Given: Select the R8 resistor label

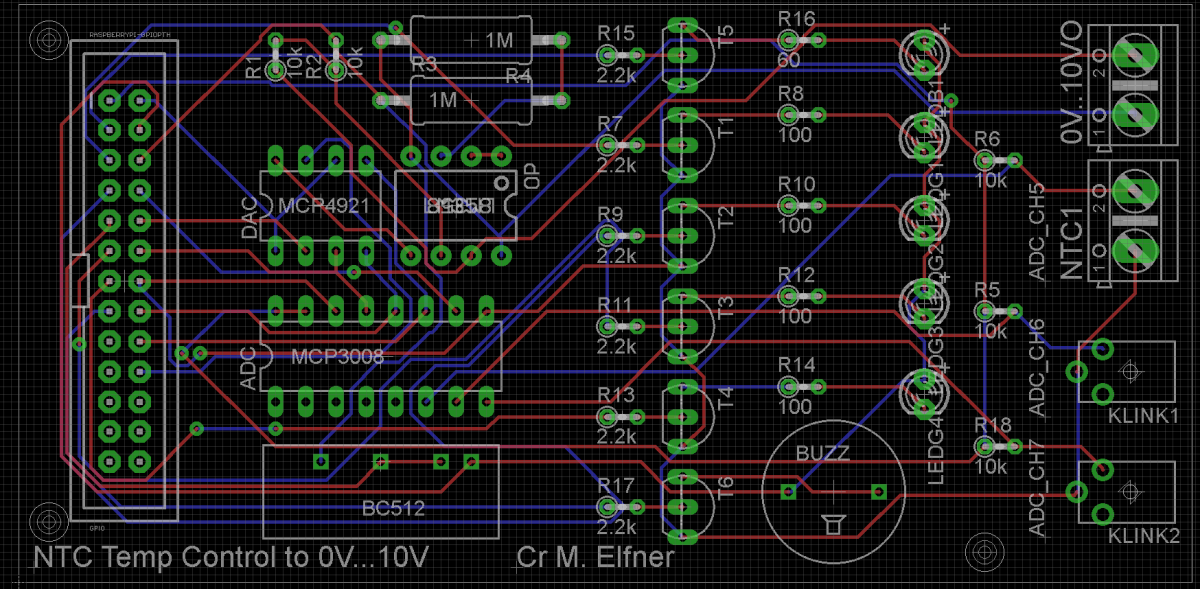Looking at the screenshot, I should [790, 94].
